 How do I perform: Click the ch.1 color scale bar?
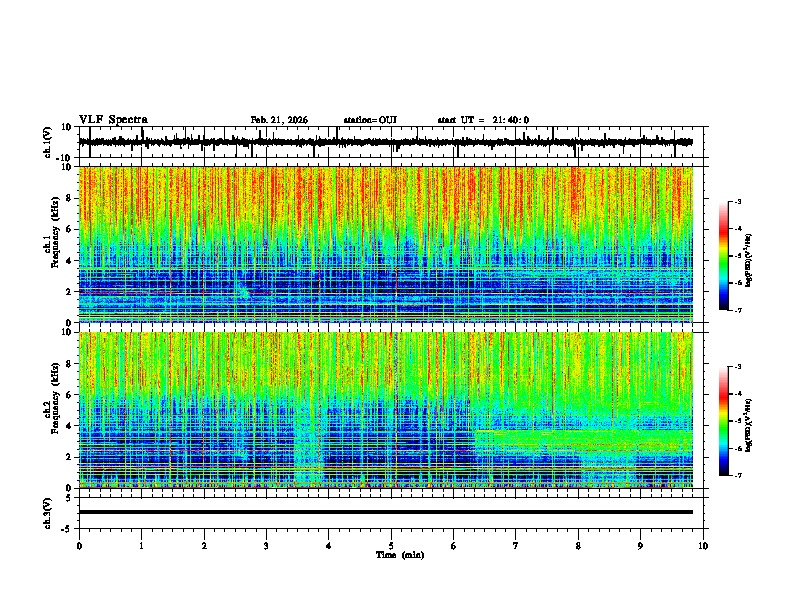click(x=723, y=256)
